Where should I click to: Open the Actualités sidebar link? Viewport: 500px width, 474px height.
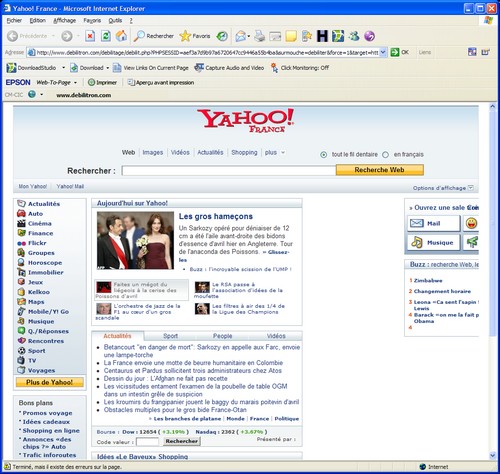click(x=44, y=204)
